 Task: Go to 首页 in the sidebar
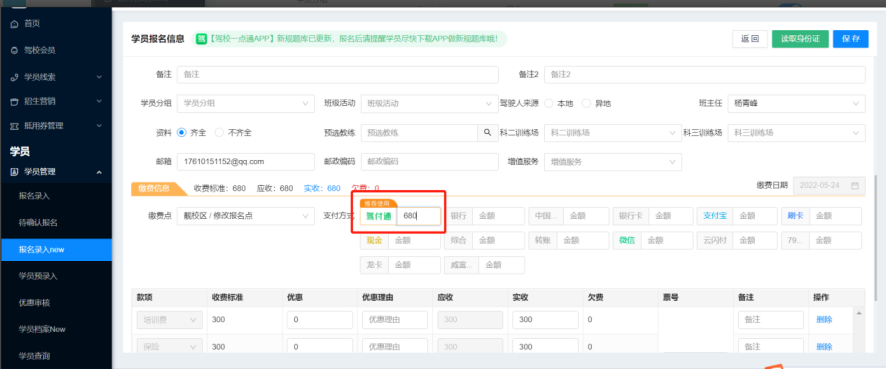pos(32,24)
